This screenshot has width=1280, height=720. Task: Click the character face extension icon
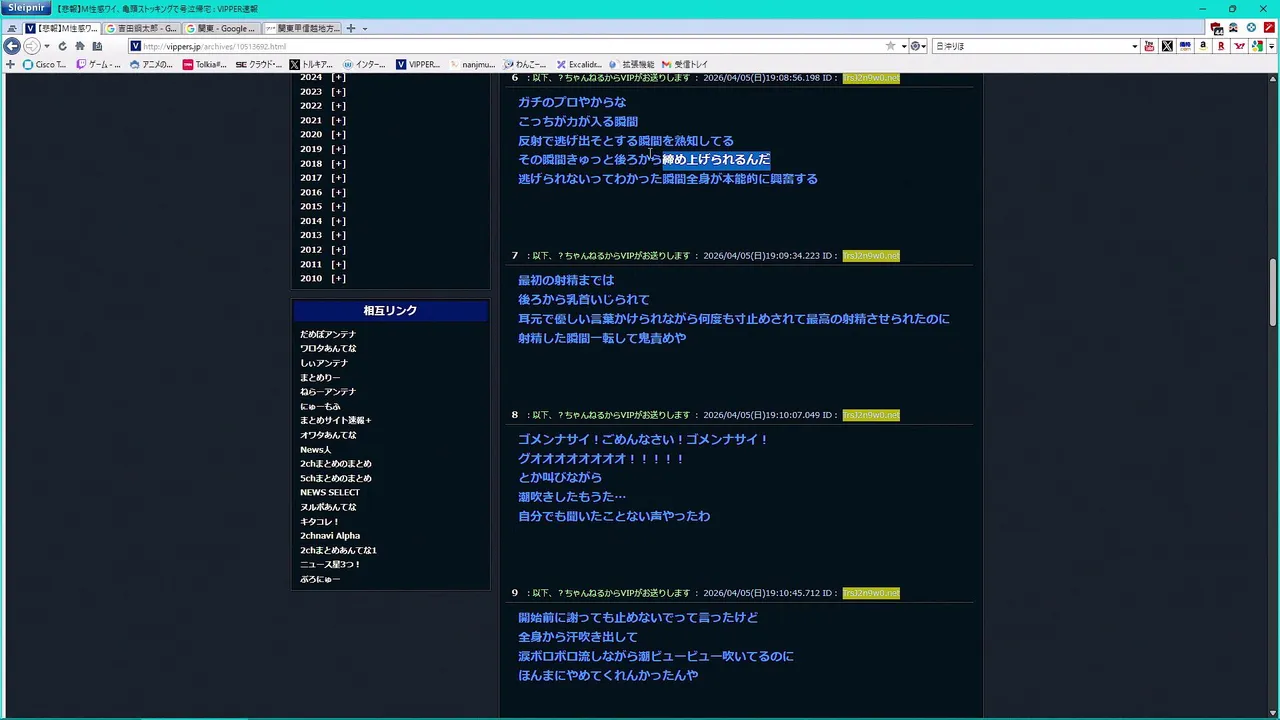1233,28
